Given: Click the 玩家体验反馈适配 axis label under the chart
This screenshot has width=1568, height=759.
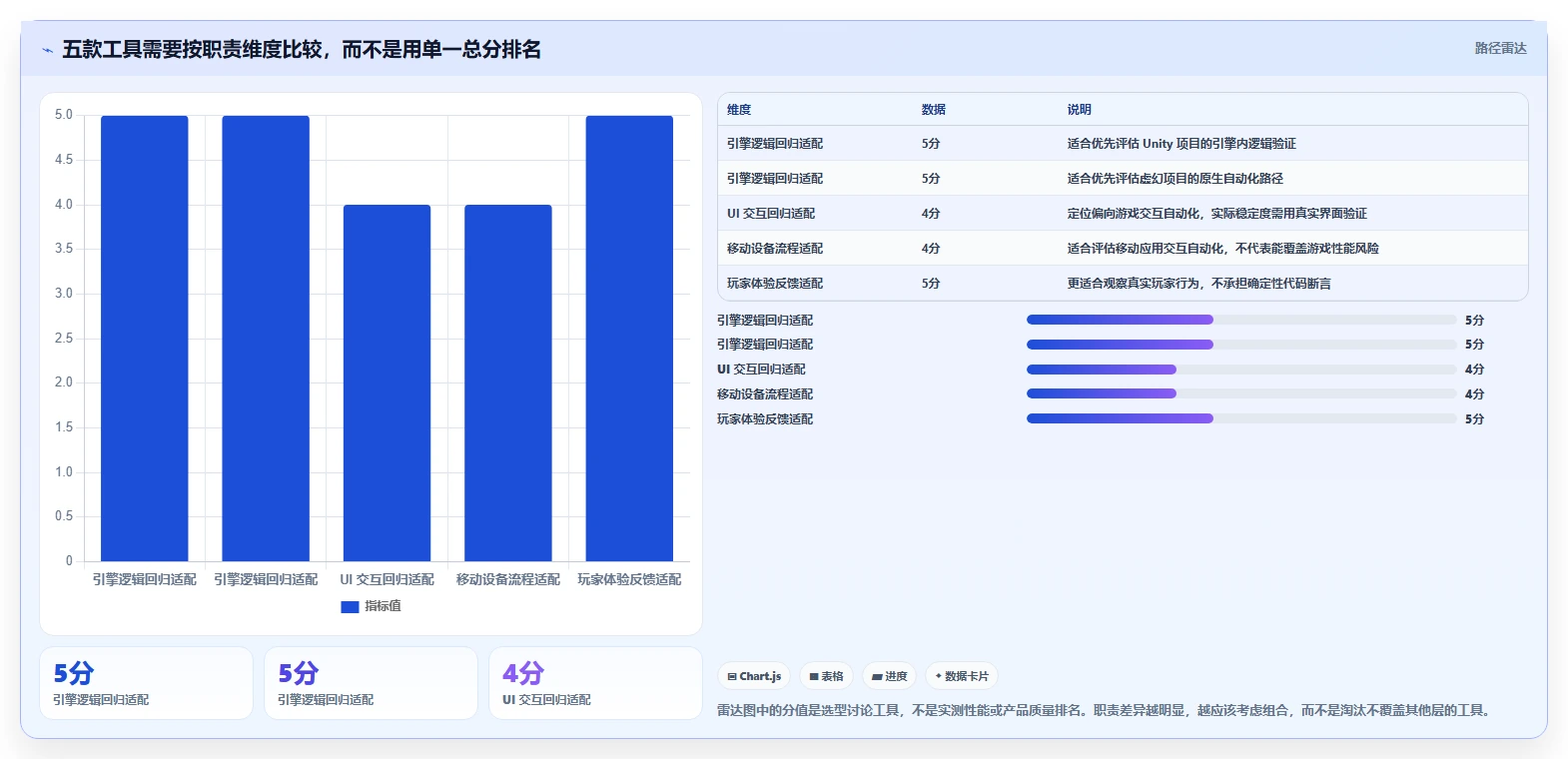Looking at the screenshot, I should (x=629, y=579).
